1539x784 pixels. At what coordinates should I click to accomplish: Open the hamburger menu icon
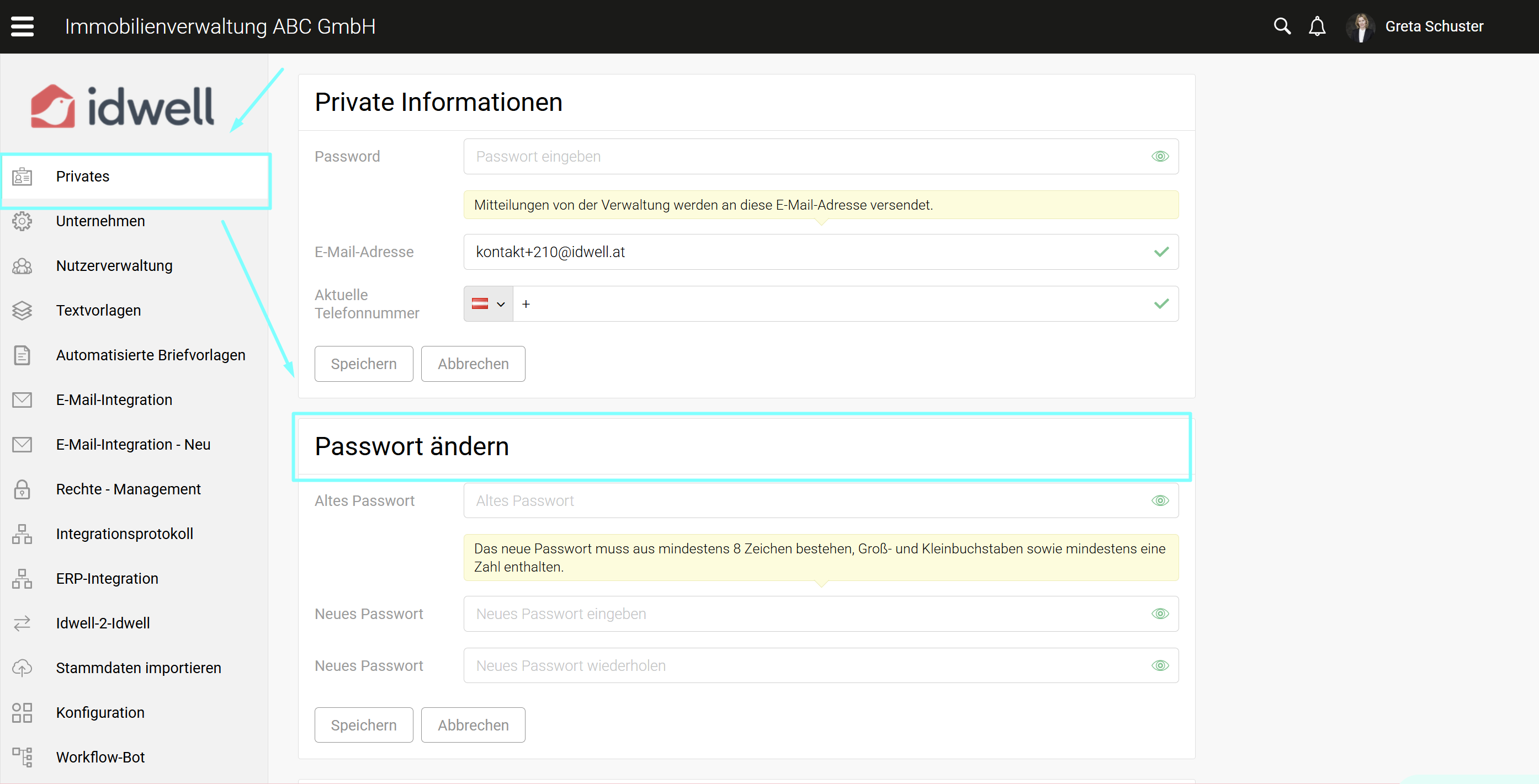(22, 26)
